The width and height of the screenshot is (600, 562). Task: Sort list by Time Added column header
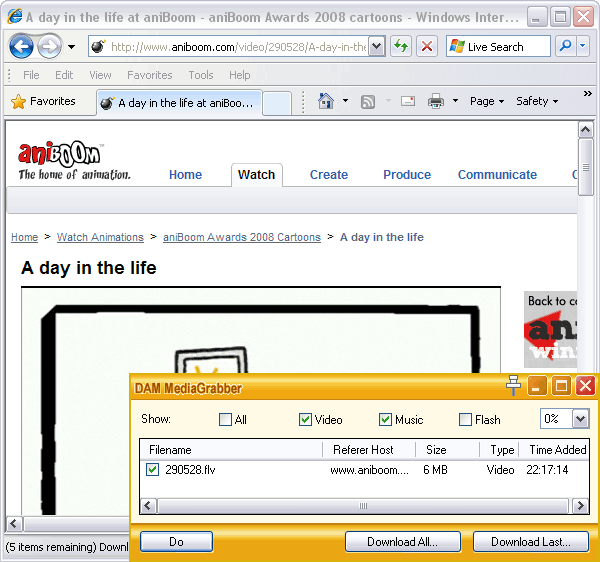tap(554, 450)
